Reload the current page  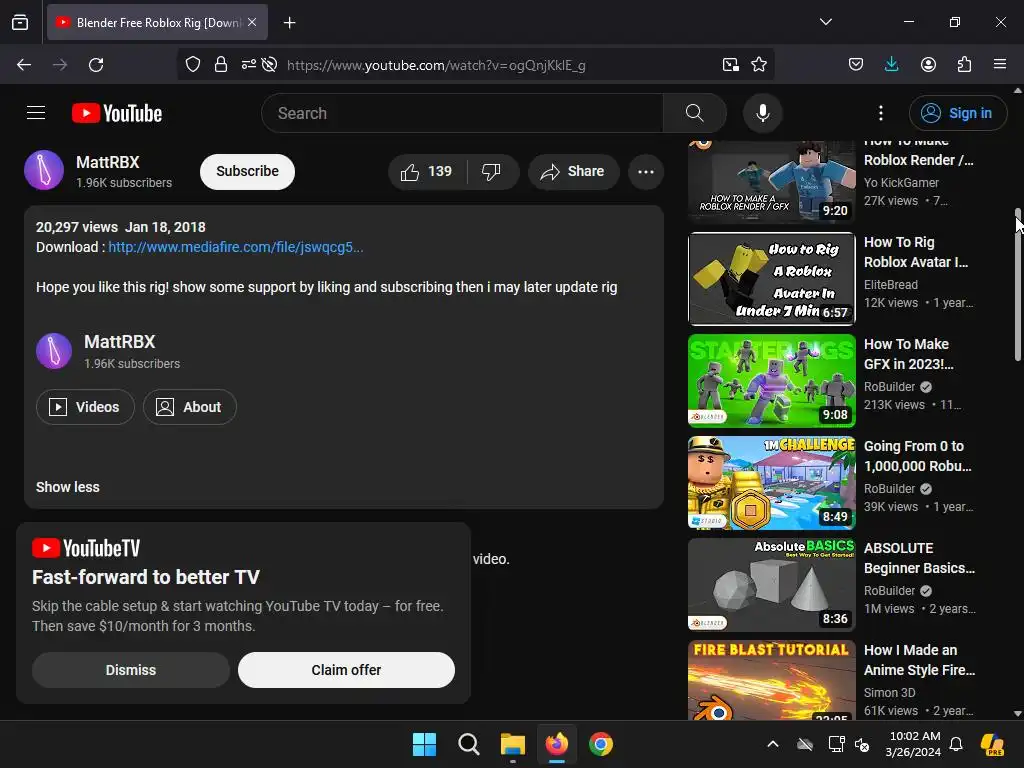96,65
